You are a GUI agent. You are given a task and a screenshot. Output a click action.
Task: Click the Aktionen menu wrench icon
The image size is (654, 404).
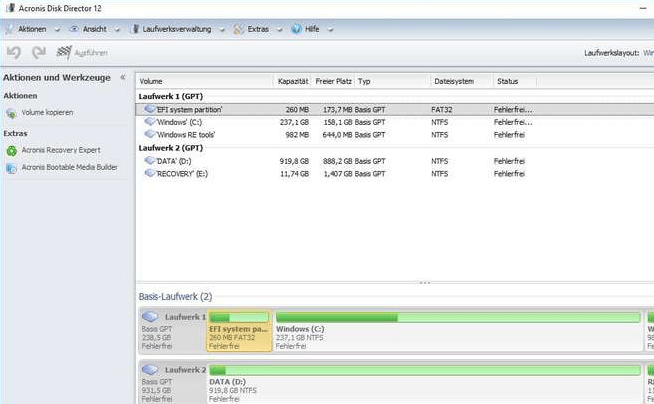9,29
